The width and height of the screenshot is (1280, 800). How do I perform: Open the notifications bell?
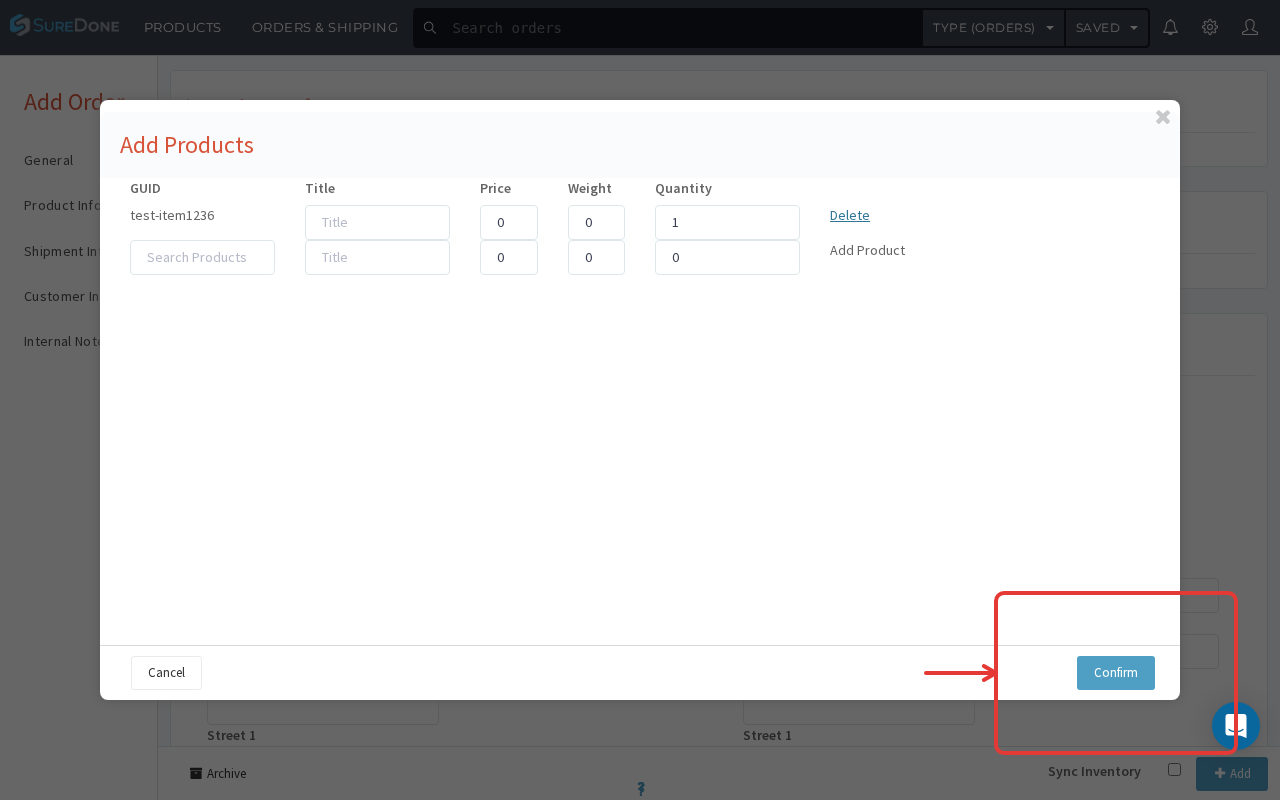tap(1170, 27)
